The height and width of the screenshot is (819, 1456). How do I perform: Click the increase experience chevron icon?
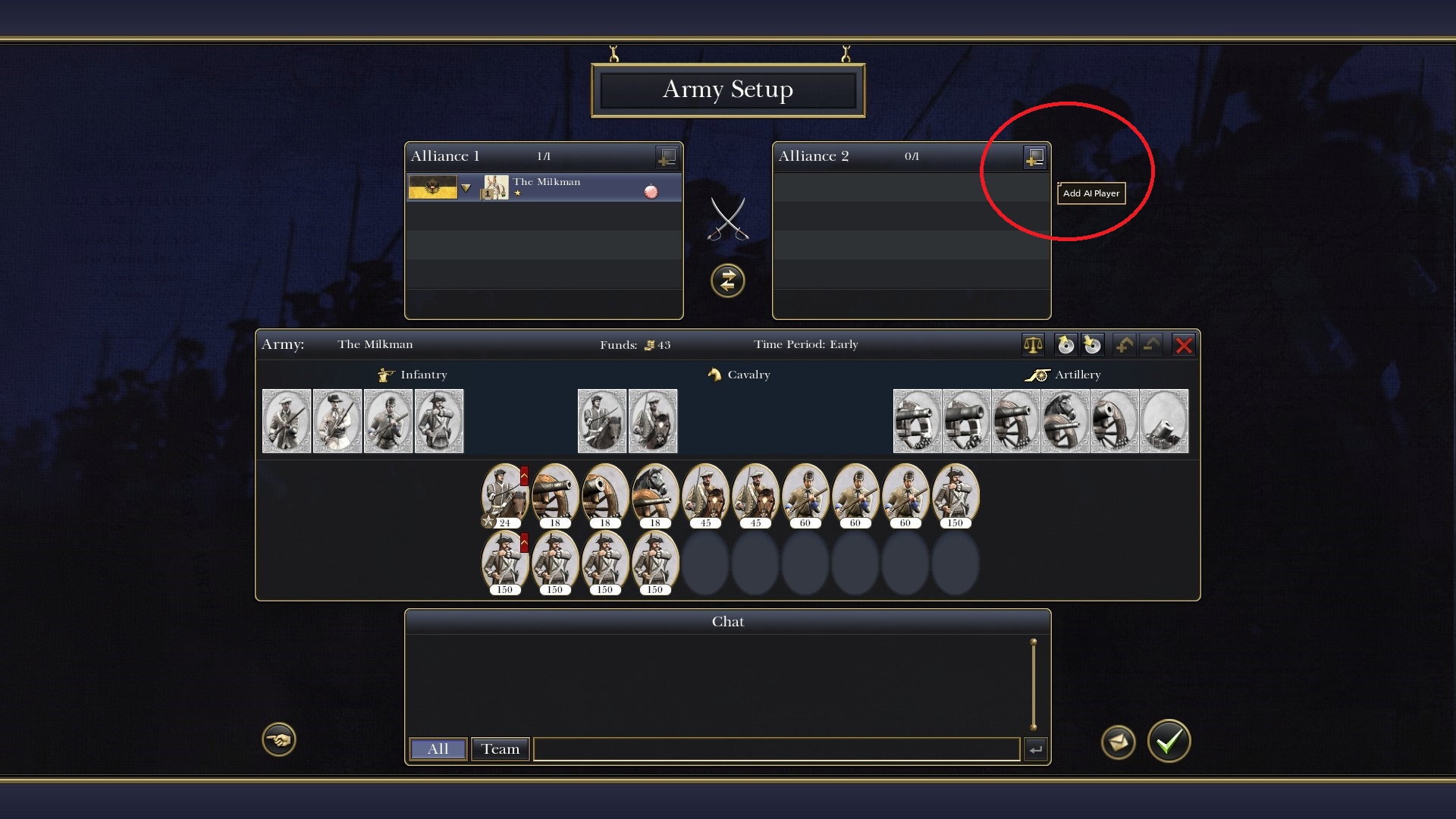click(x=1125, y=345)
